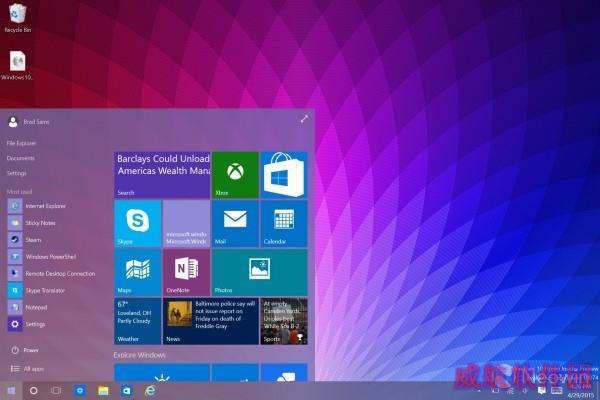Screen dimensions: 600x400
Task: Click the Brad Sams user account
Action: (x=29, y=122)
